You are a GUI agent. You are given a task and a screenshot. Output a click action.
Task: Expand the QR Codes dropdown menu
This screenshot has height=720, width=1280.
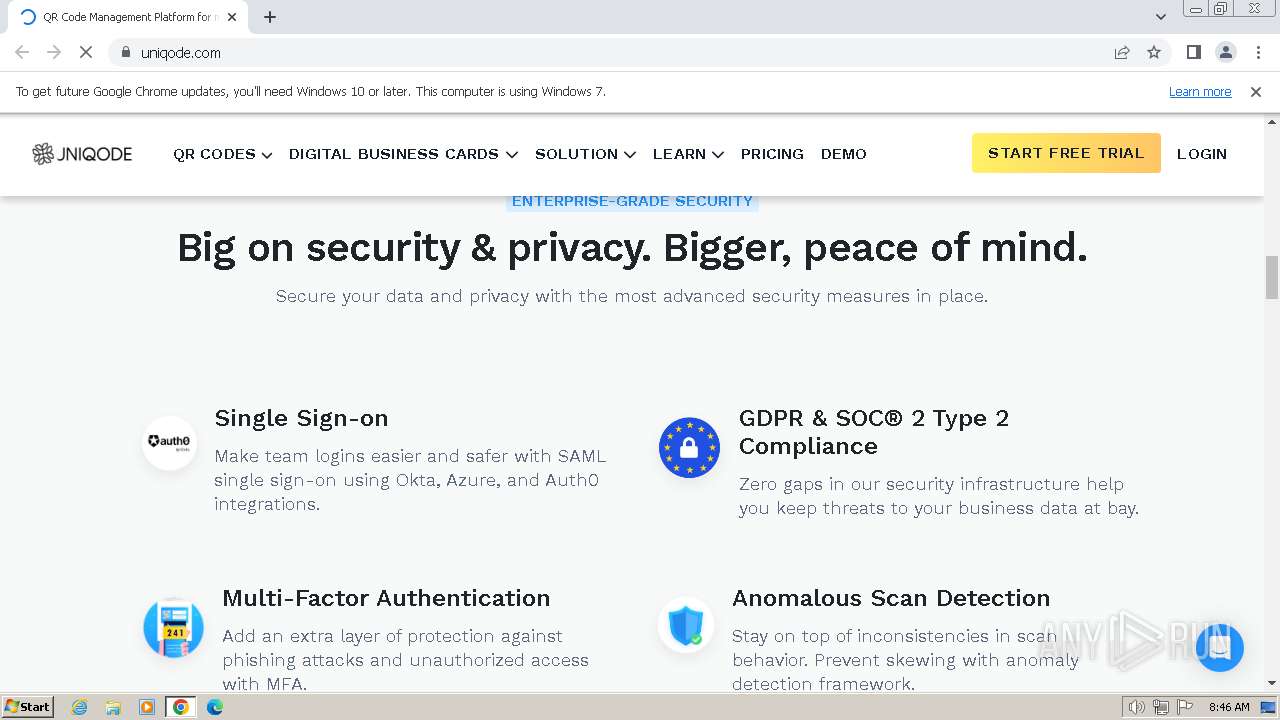[x=222, y=154]
